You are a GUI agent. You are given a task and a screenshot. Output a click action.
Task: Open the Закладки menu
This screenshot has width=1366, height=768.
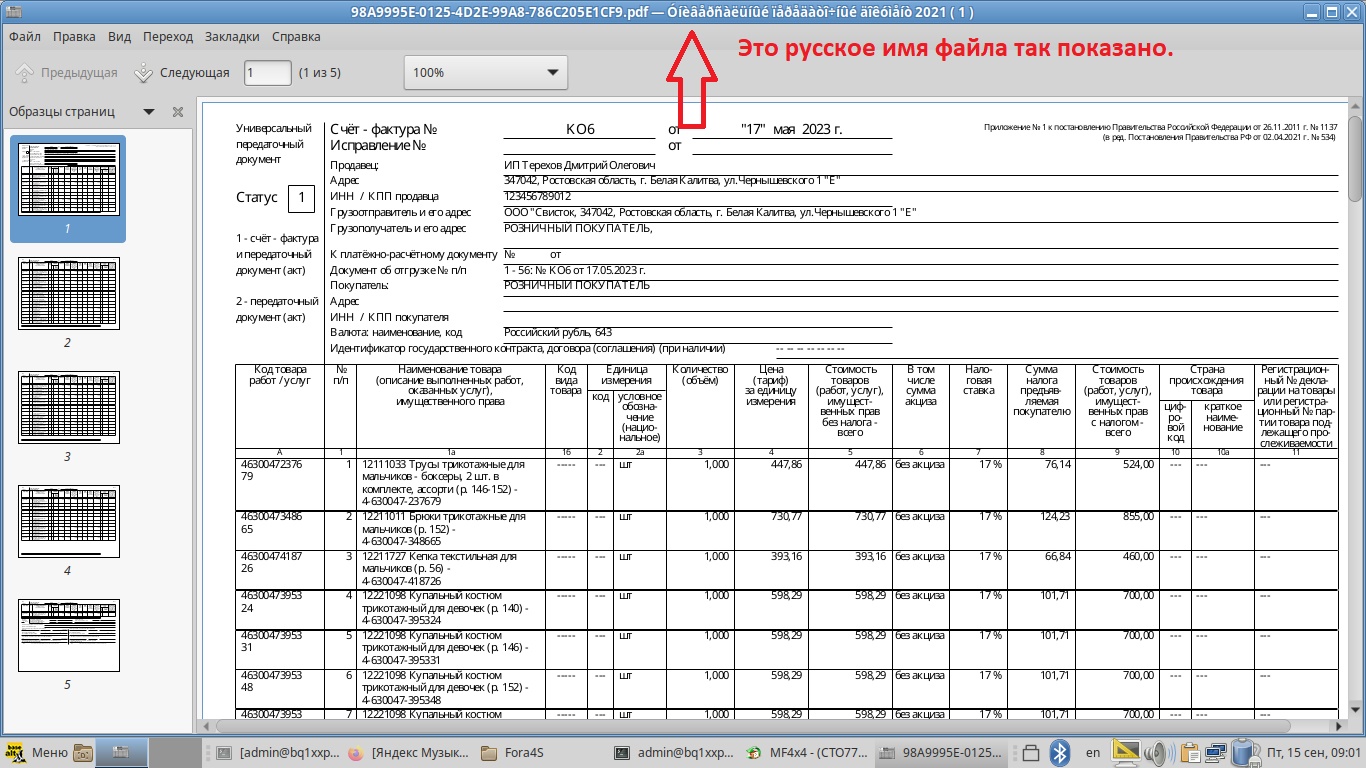tap(231, 37)
